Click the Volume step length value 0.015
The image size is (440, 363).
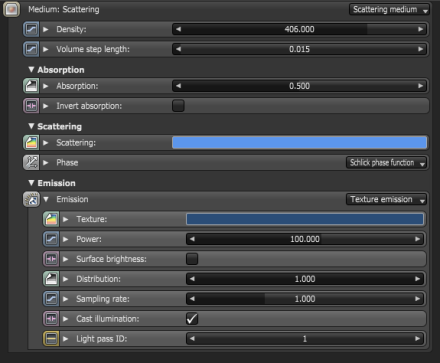(x=299, y=49)
